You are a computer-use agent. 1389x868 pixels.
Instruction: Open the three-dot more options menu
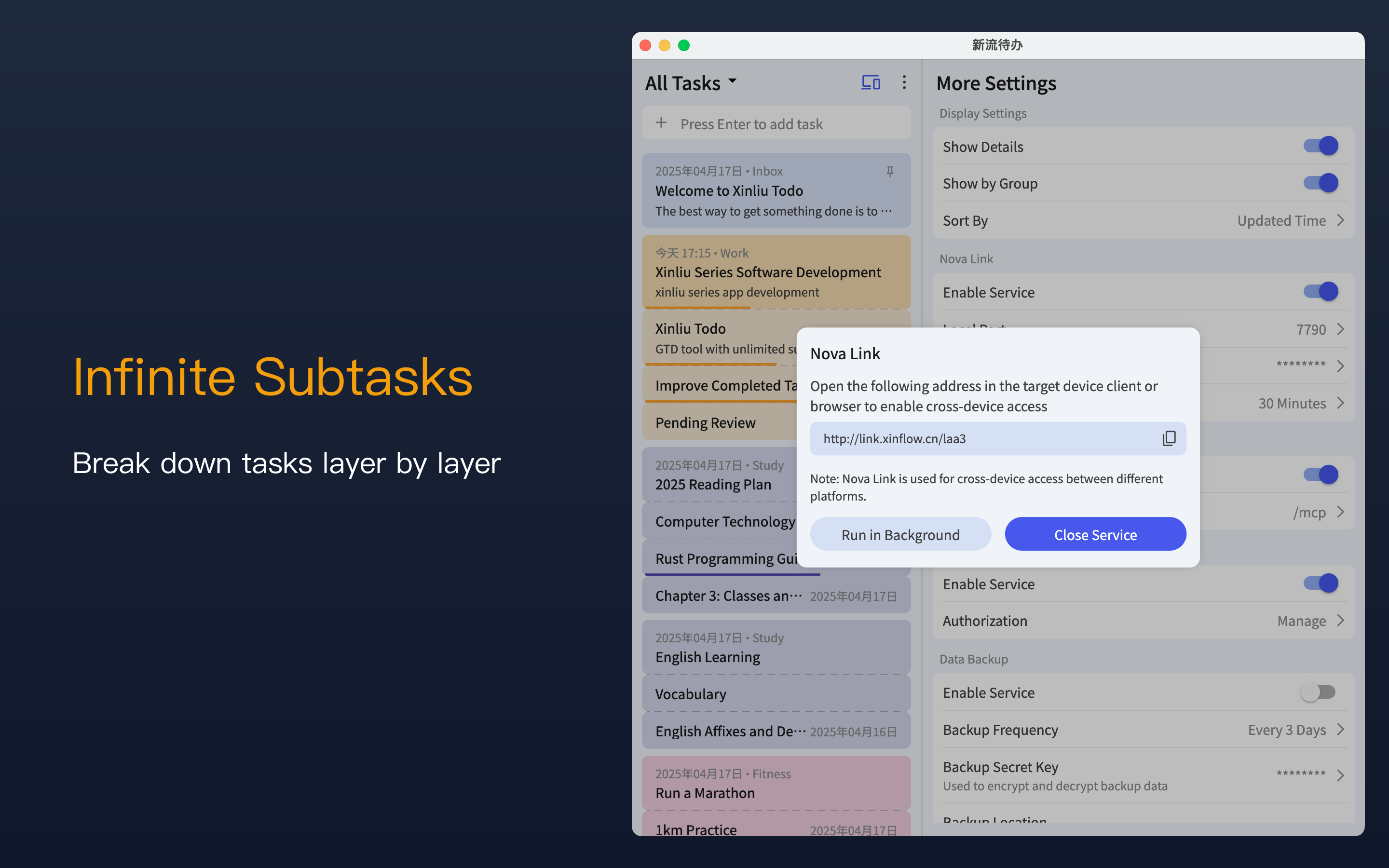click(904, 82)
